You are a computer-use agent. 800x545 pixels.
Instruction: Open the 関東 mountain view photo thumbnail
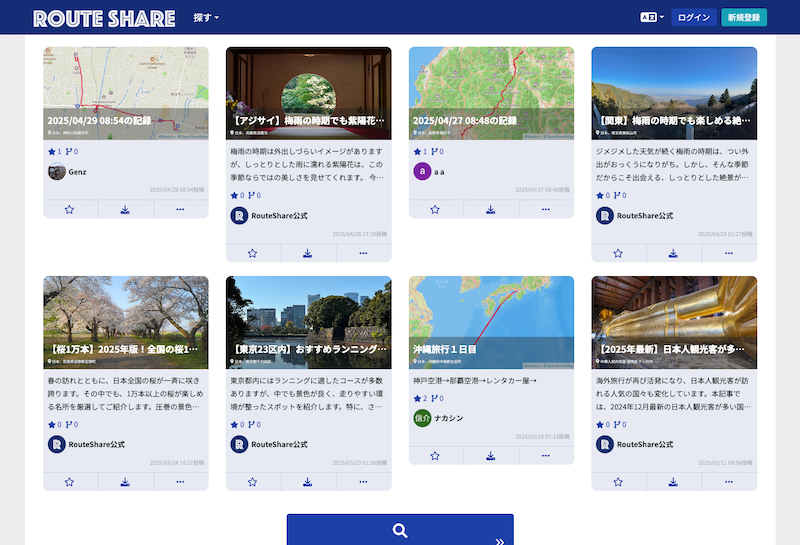click(674, 93)
